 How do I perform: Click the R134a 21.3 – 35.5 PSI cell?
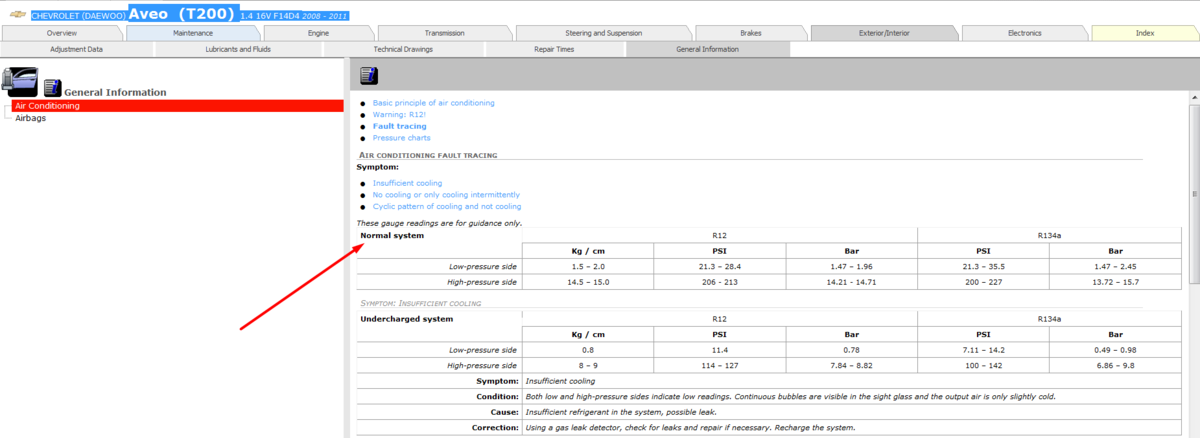pos(984,267)
